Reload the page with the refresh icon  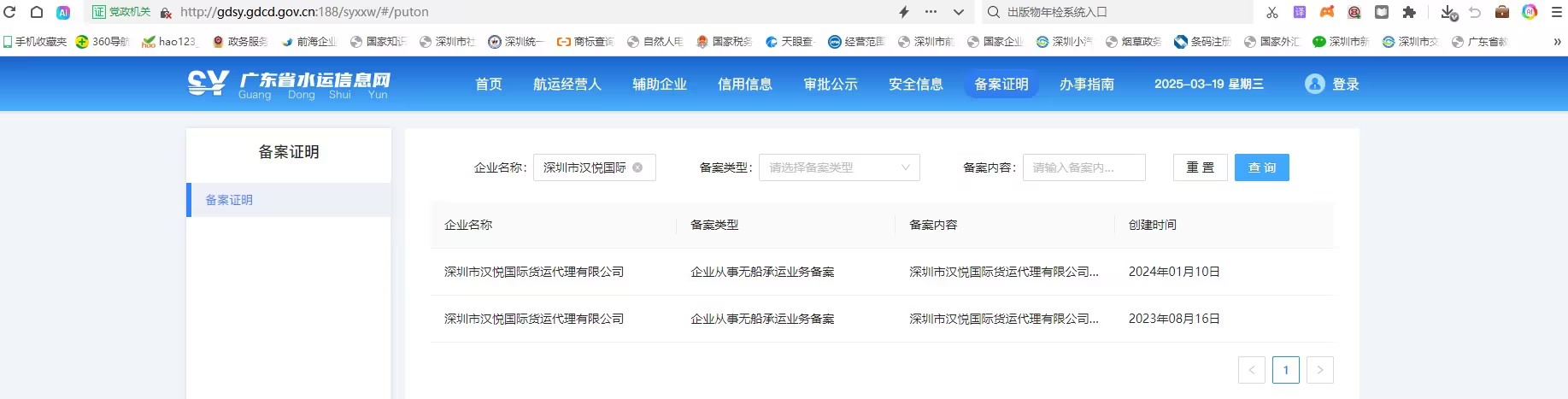coord(10,12)
